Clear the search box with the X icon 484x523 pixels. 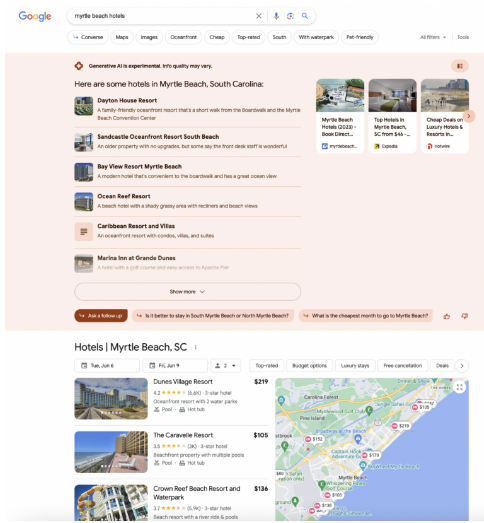[259, 16]
